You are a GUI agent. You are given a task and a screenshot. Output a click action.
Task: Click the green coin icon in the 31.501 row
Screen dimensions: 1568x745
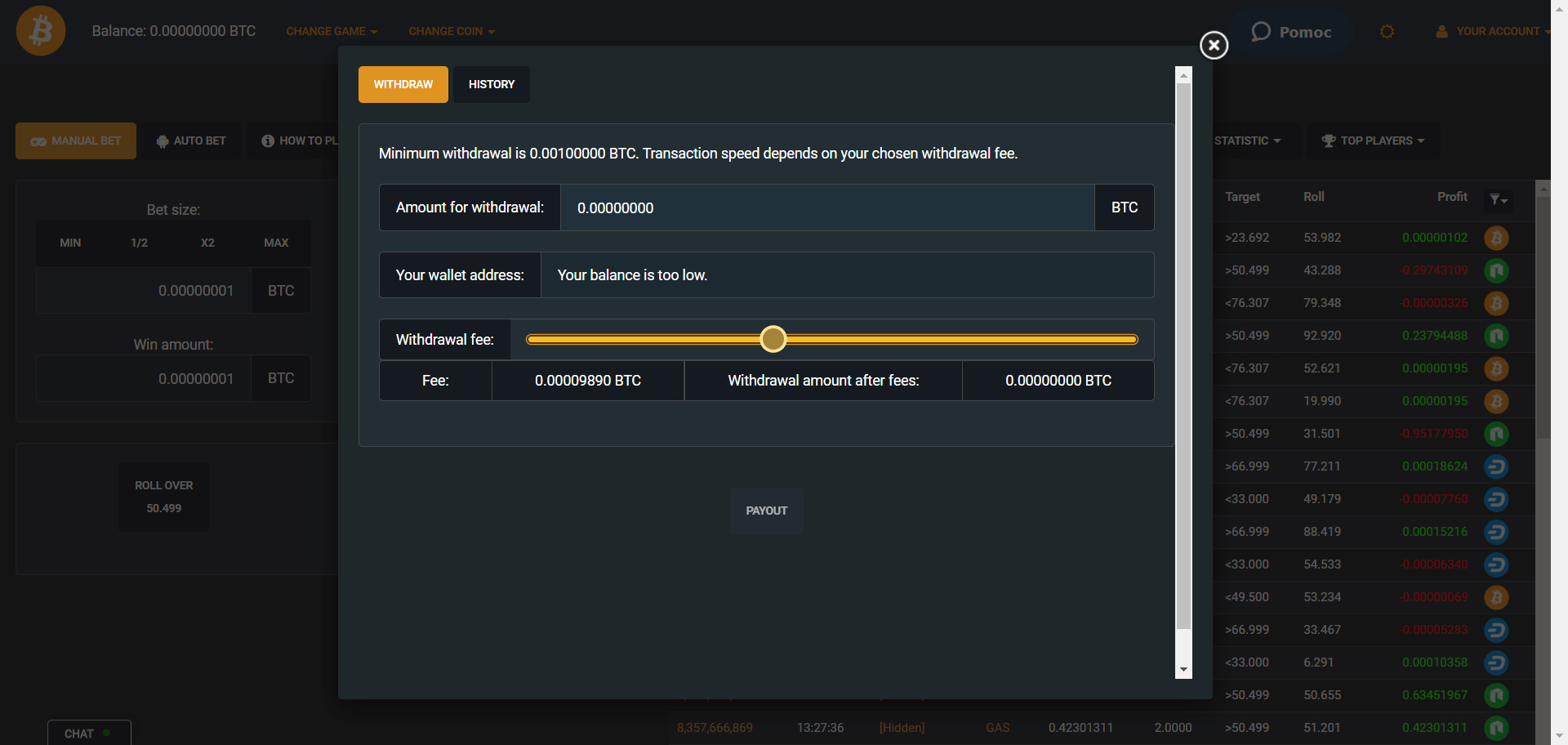(1496, 434)
